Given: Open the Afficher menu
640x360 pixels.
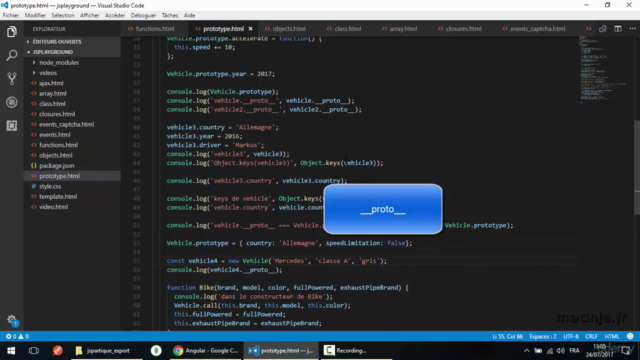Looking at the screenshot, I should click(x=89, y=15).
